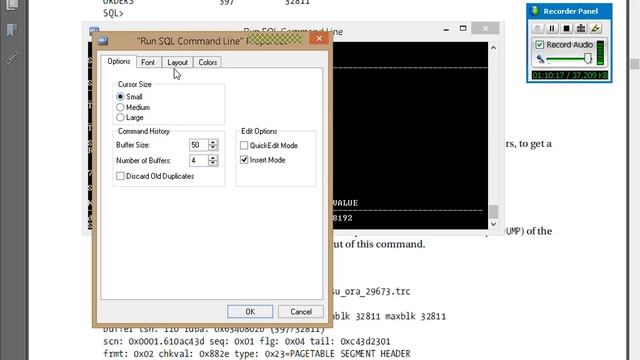Screen dimensions: 640x360
Task: Minimize the Run SQL Command Line window
Action: (x=446, y=29)
